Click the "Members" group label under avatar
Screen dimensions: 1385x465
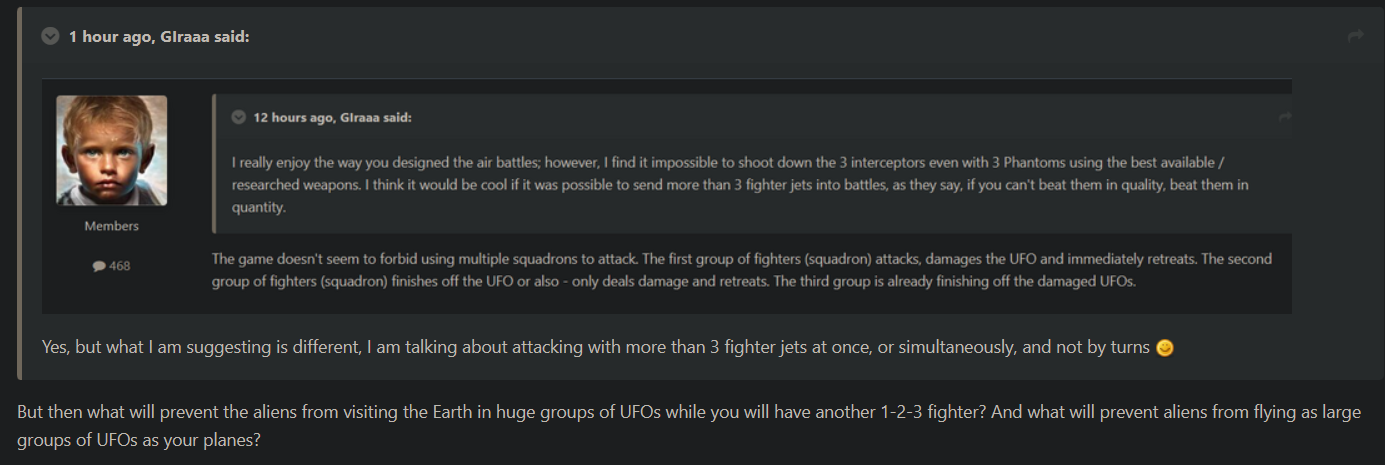[x=111, y=226]
